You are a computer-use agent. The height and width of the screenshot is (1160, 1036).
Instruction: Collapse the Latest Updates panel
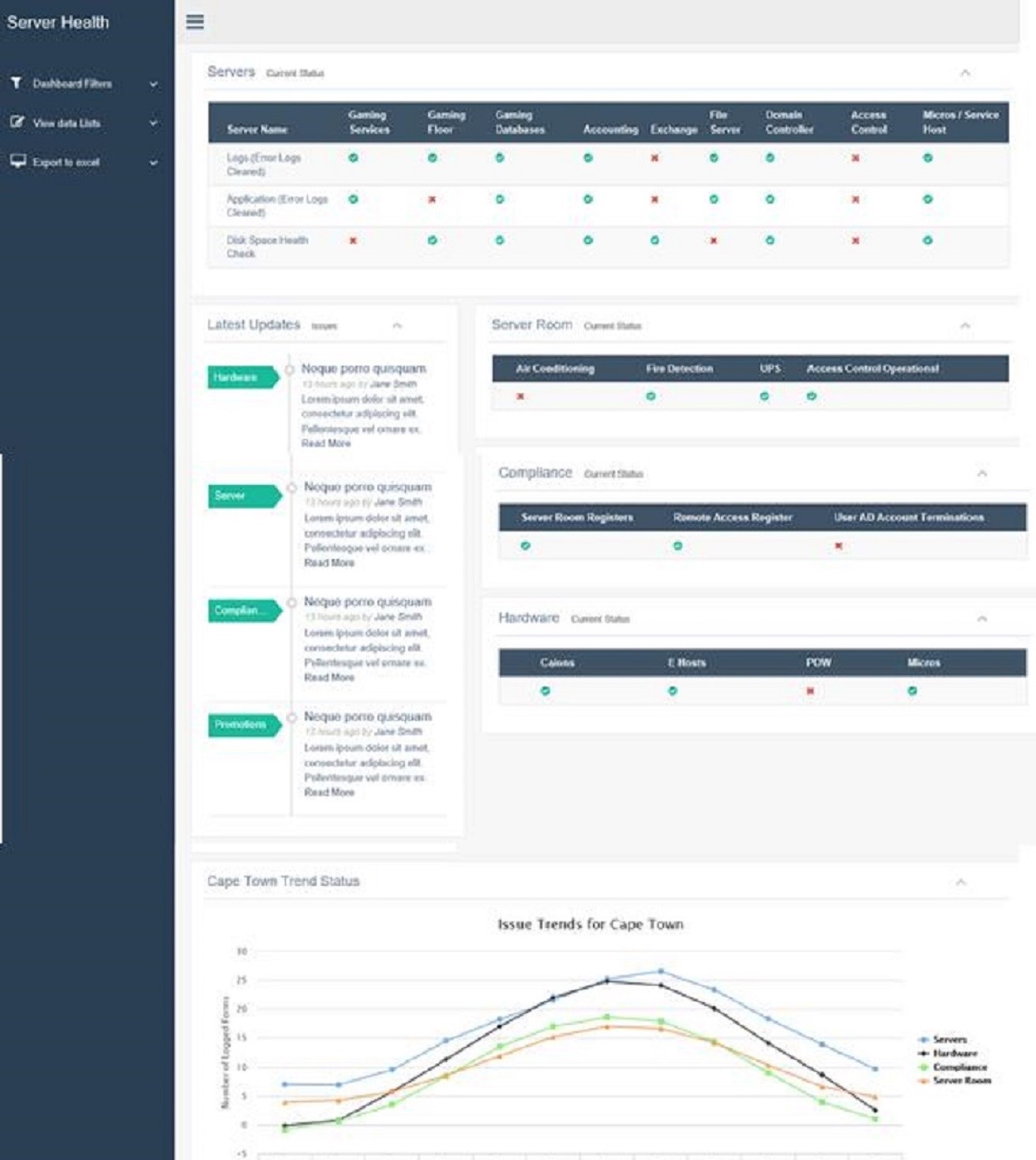[x=397, y=325]
